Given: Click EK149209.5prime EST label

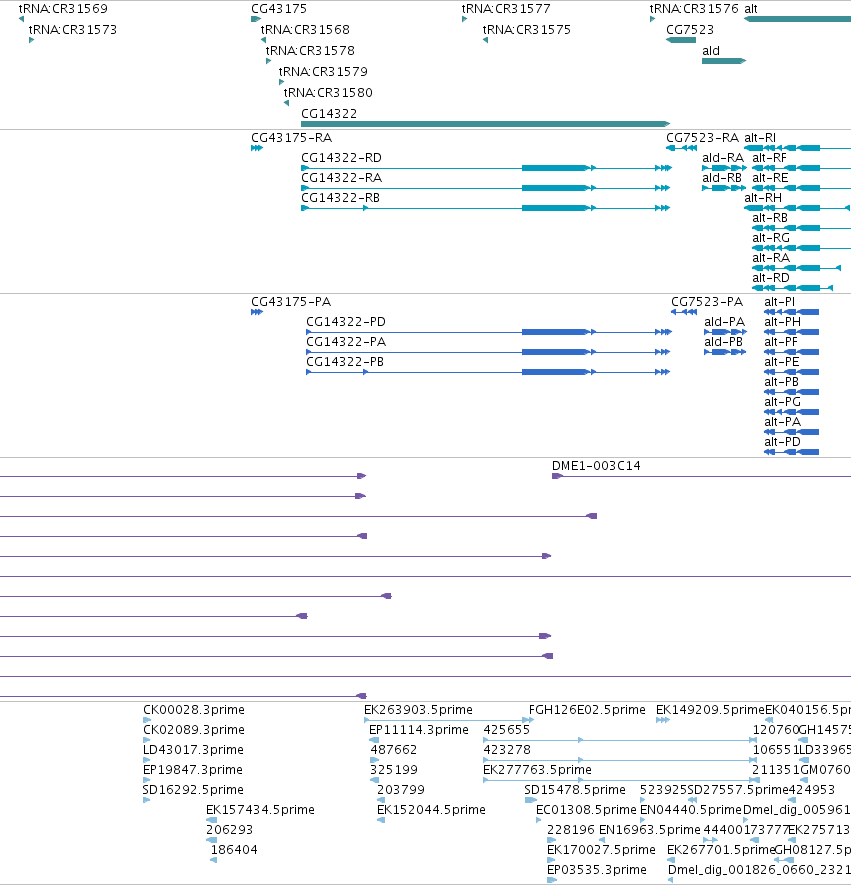Looking at the screenshot, I should click(710, 710).
